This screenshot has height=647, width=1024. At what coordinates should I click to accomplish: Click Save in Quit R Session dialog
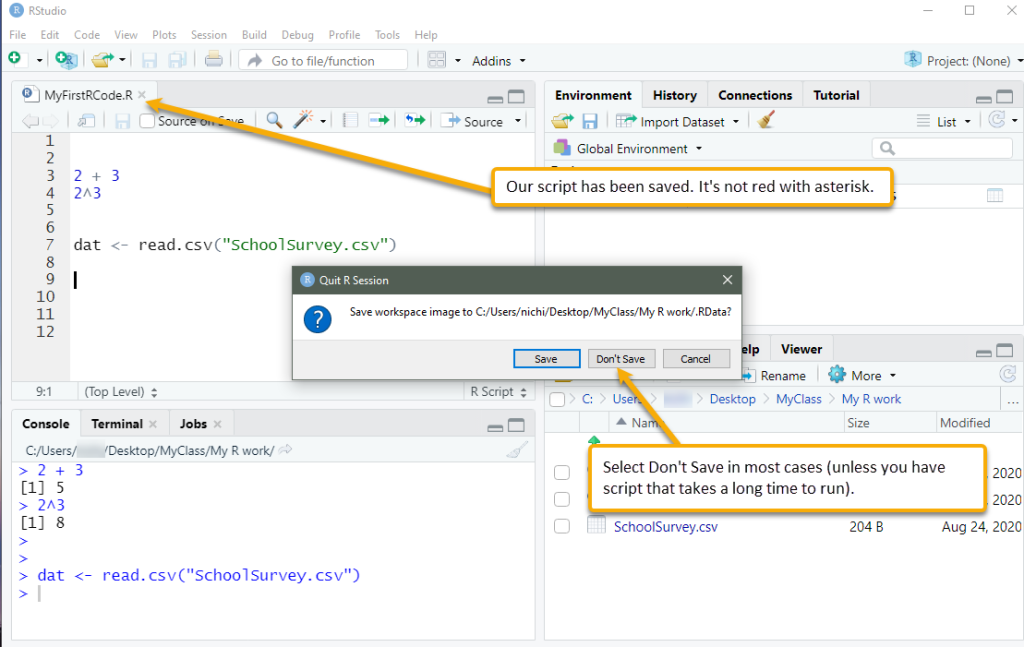546,358
